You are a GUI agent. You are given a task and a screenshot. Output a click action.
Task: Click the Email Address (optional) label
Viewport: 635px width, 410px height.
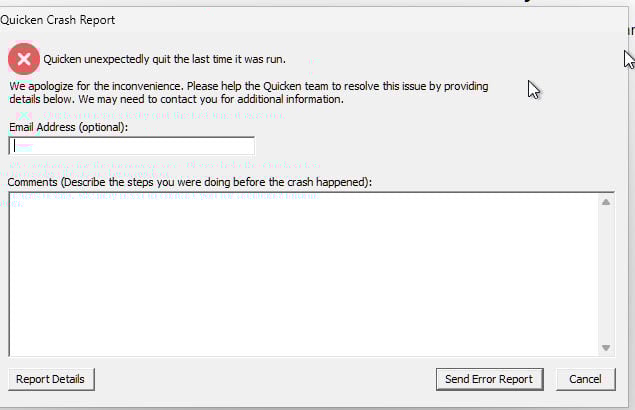69,128
